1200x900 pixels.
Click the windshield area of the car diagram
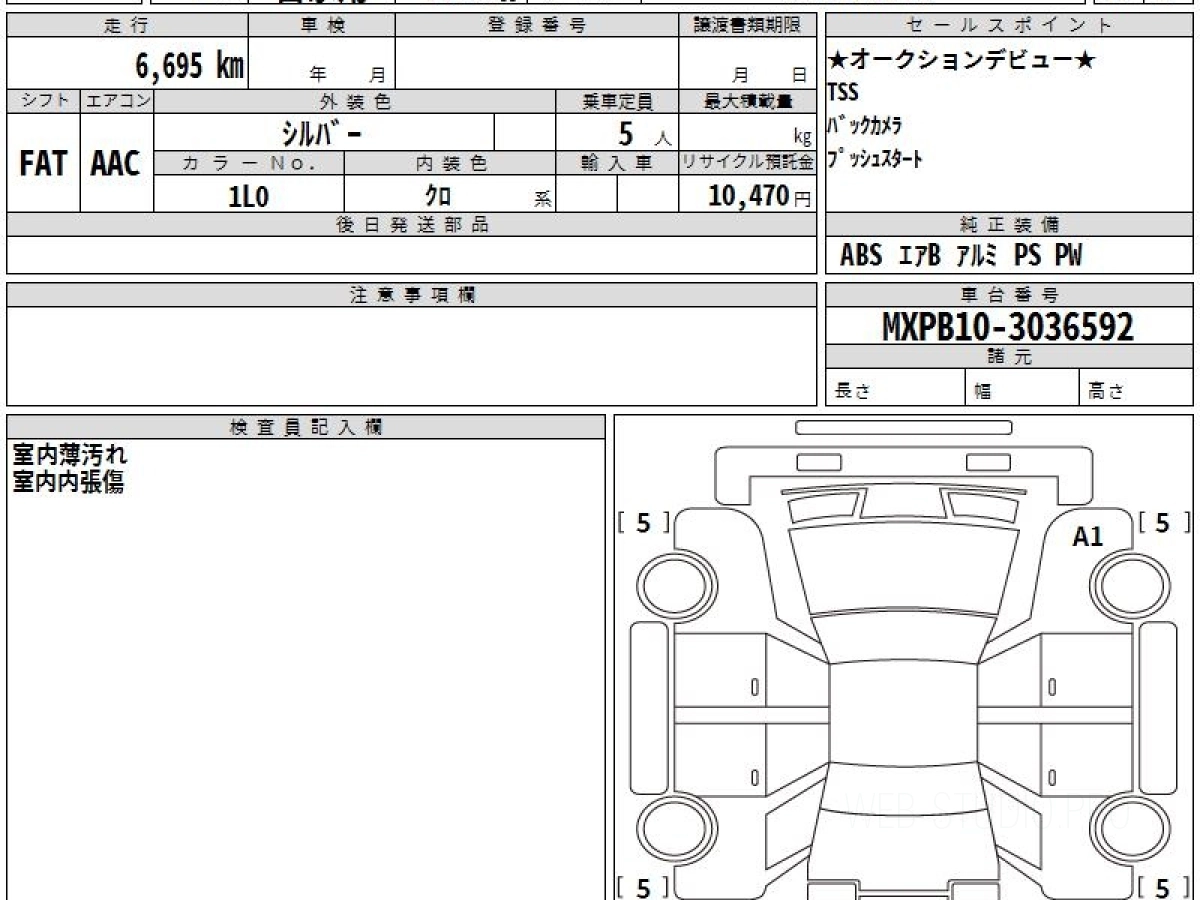902,569
